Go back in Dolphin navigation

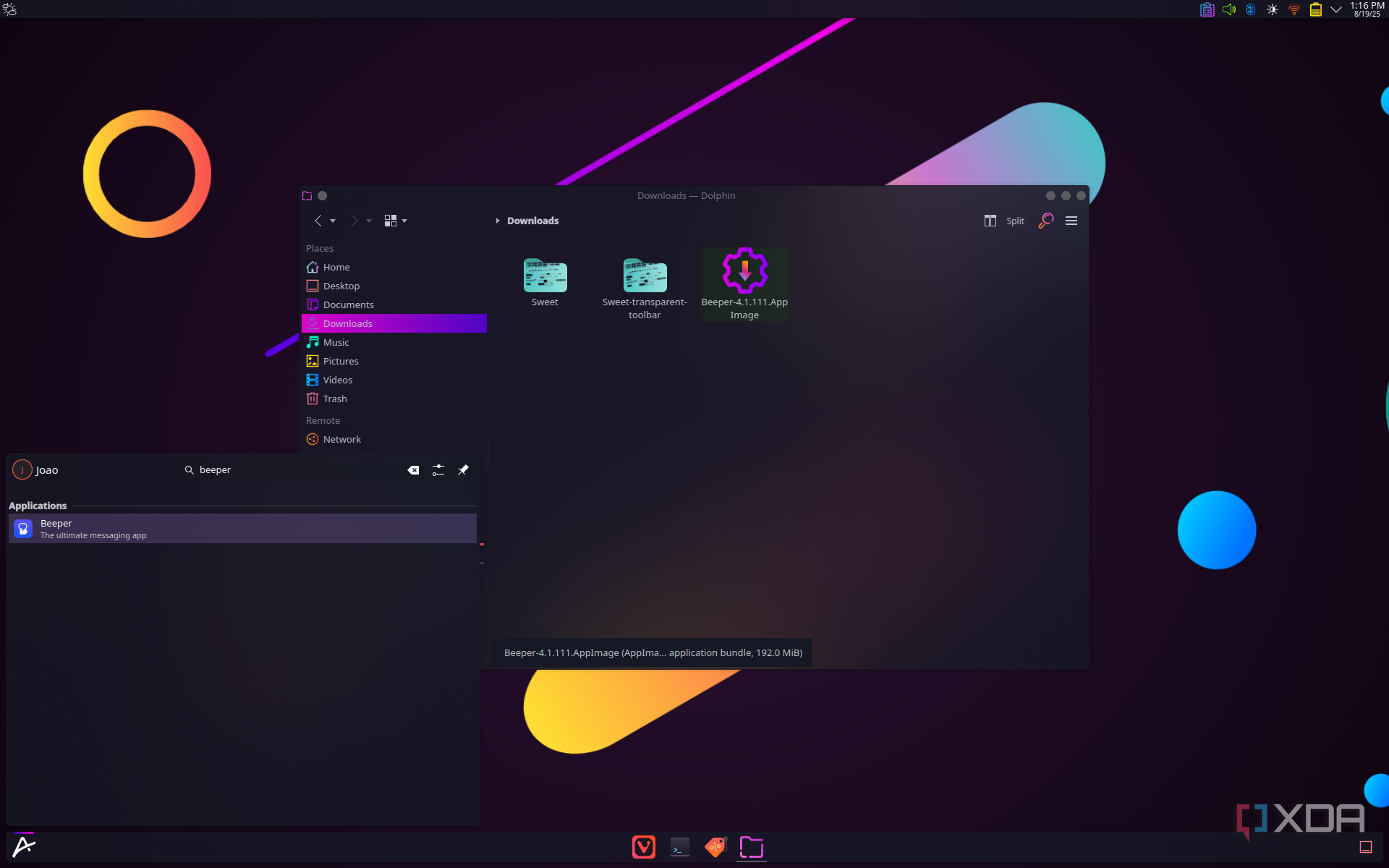[318, 221]
